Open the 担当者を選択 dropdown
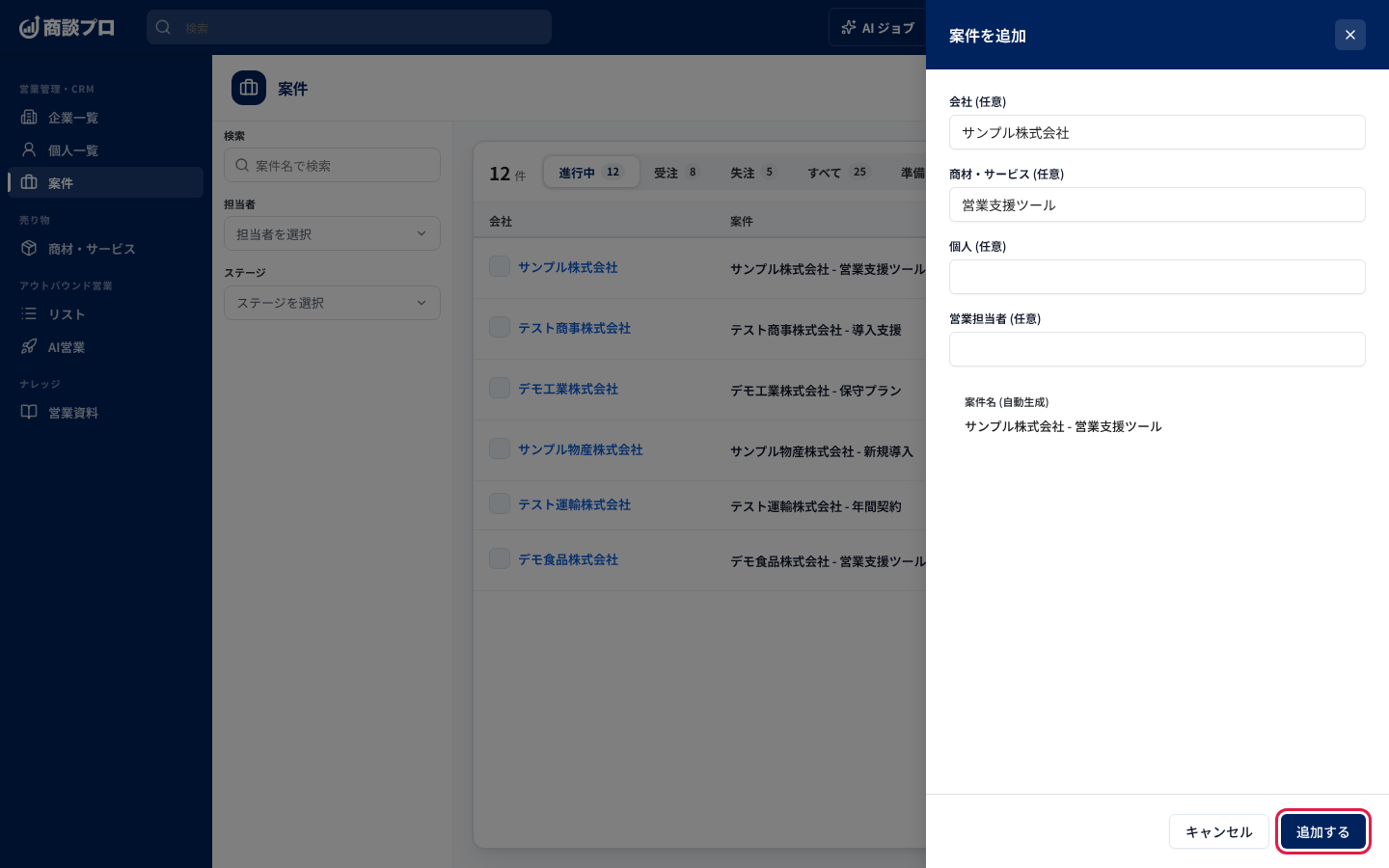Image resolution: width=1389 pixels, height=868 pixels. coord(332,233)
